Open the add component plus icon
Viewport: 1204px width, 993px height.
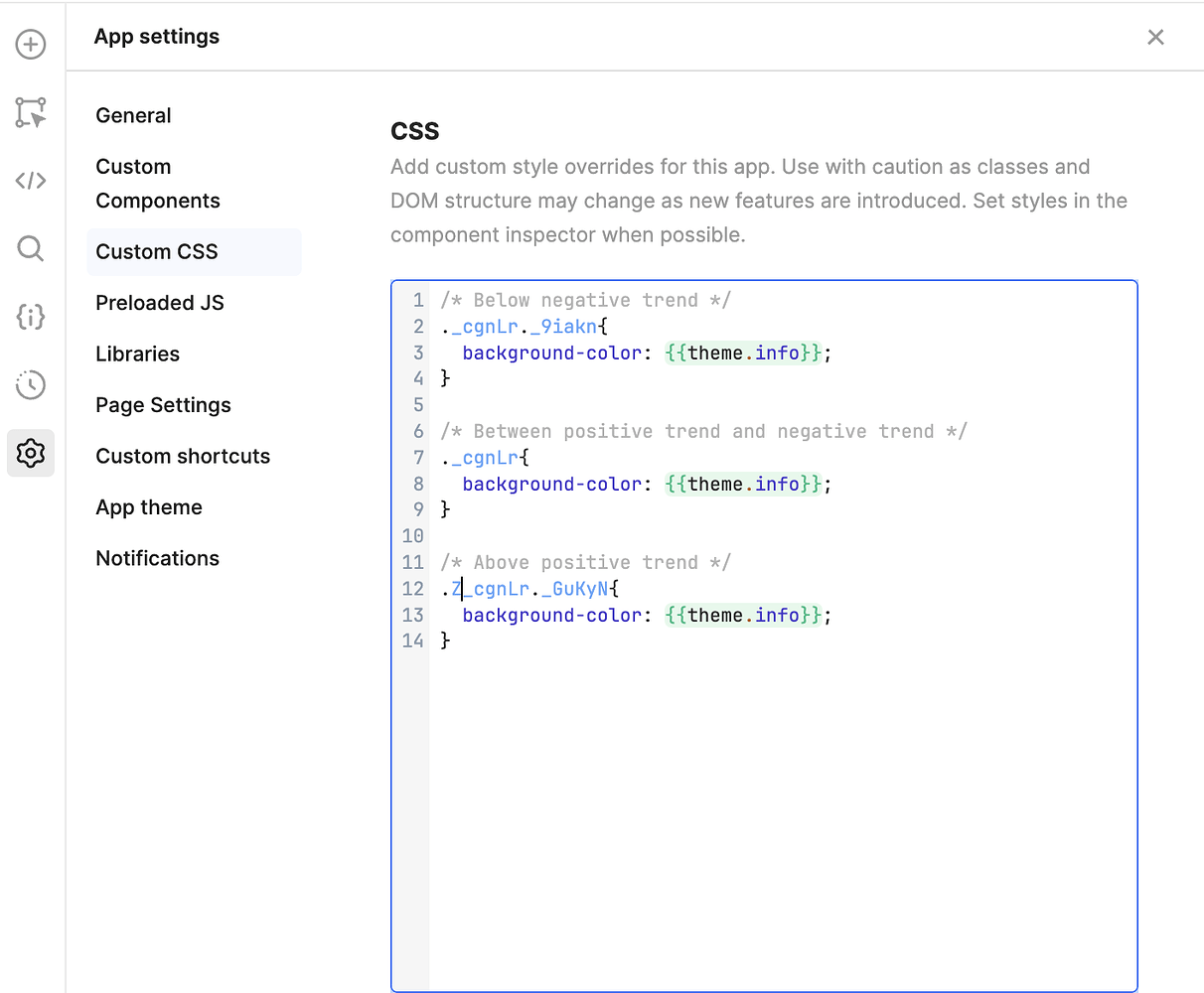tap(31, 45)
